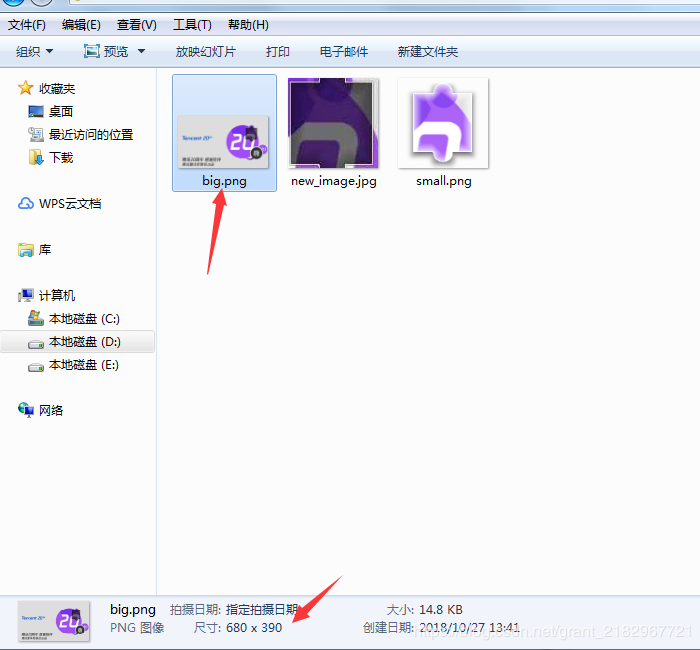This screenshot has height=650, width=700.
Task: Select the small.png thumbnail
Action: pos(443,123)
